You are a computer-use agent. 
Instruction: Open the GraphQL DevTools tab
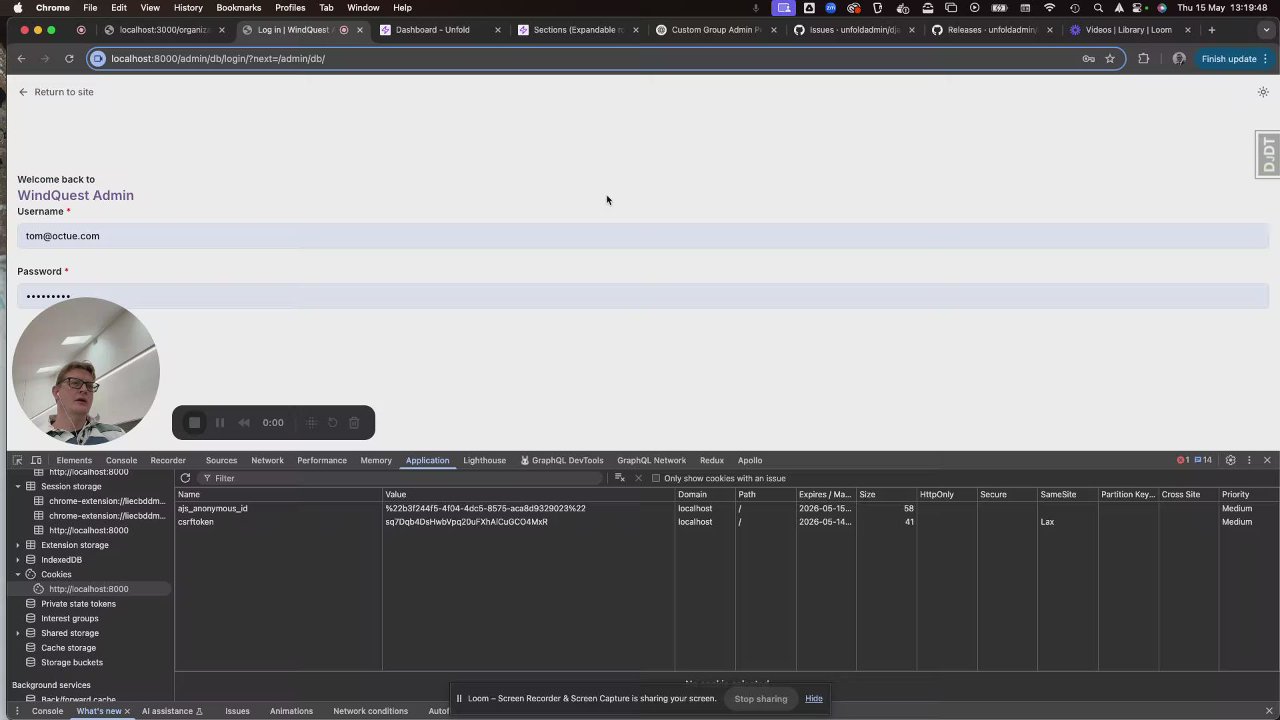[x=562, y=460]
